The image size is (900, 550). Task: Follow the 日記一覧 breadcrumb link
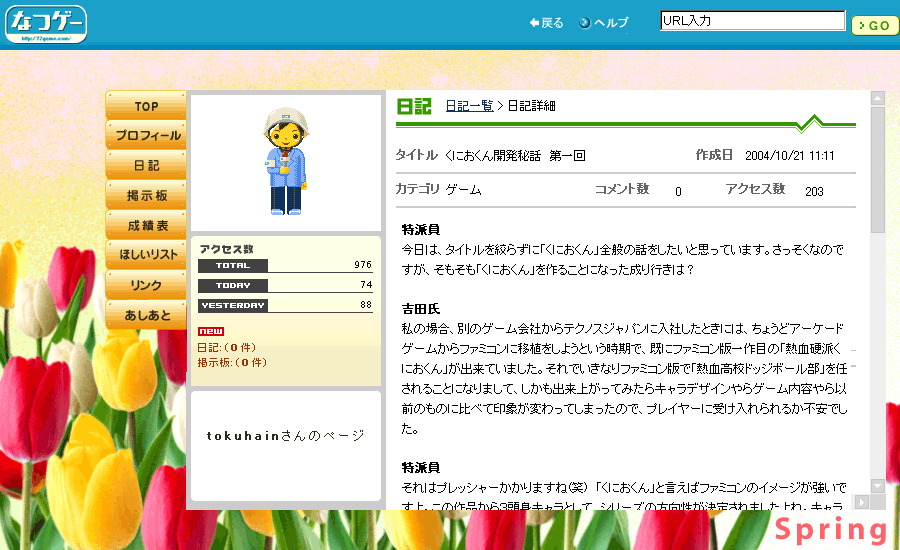469,106
